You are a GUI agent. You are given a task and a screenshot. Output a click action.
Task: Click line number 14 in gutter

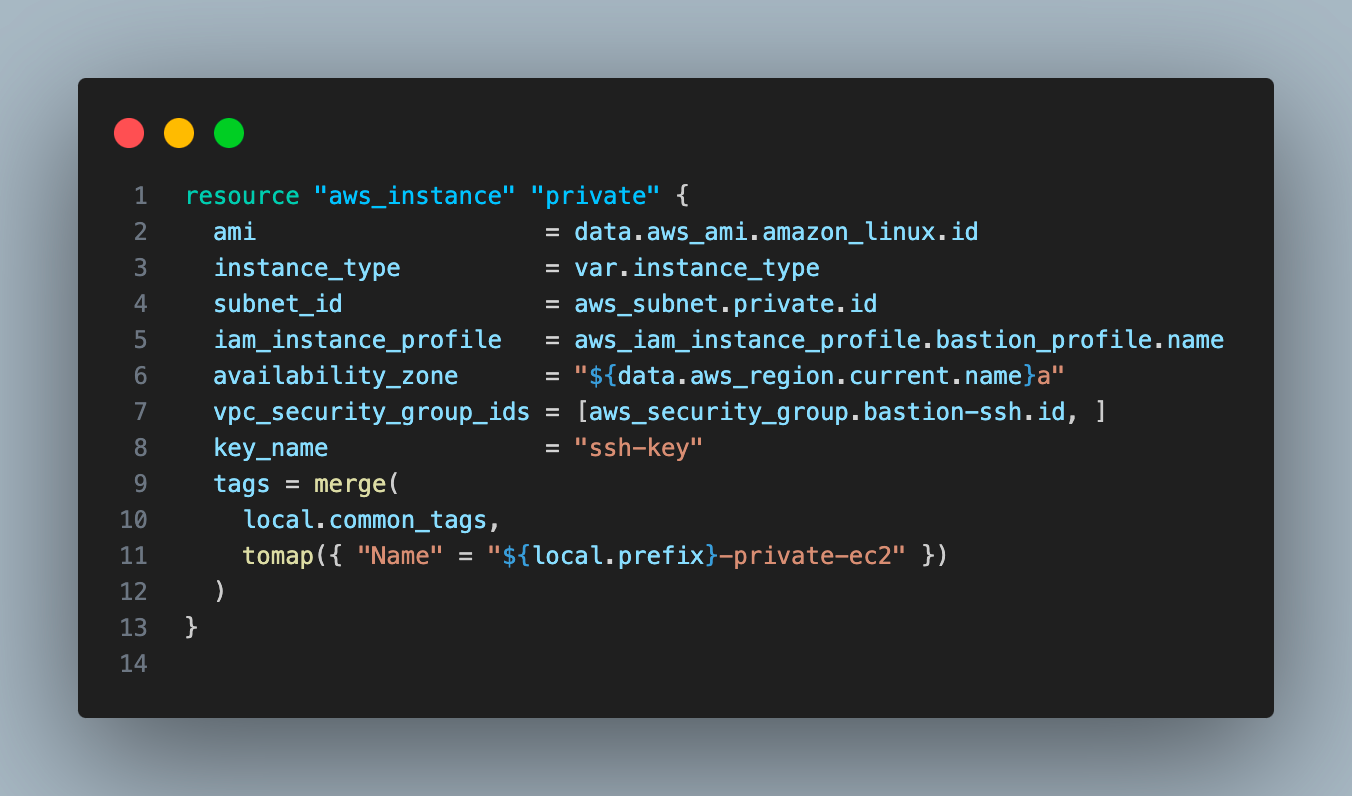[133, 664]
